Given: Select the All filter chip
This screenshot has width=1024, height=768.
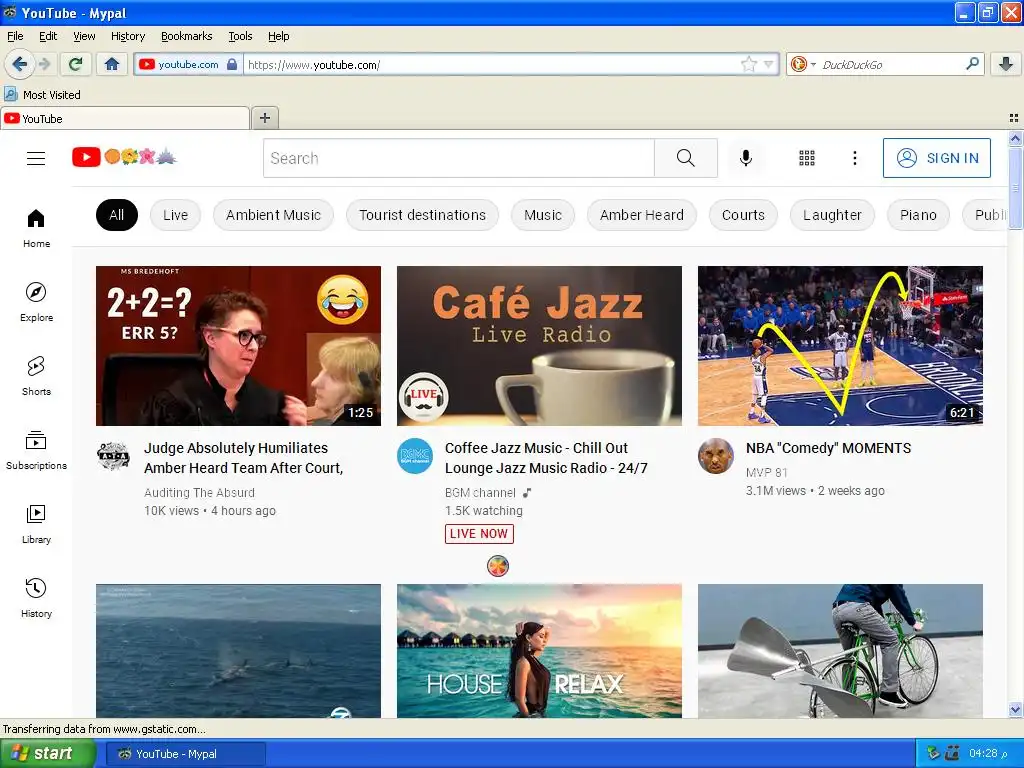Looking at the screenshot, I should tap(116, 215).
